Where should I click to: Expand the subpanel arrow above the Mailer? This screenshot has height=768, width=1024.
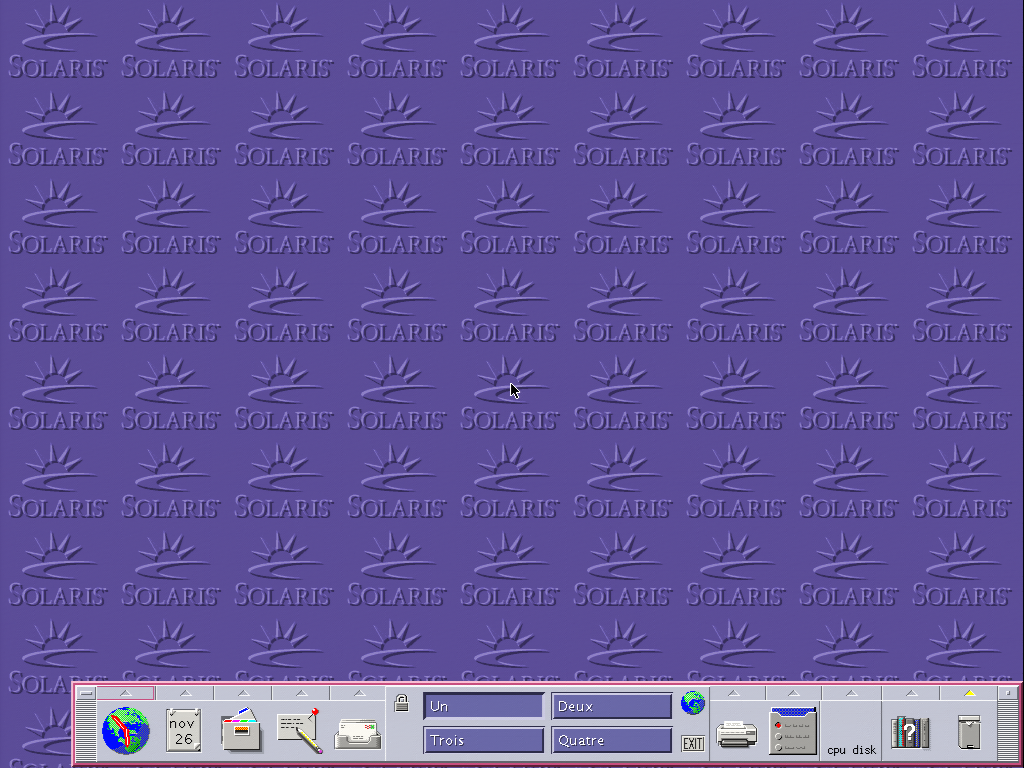(359, 693)
